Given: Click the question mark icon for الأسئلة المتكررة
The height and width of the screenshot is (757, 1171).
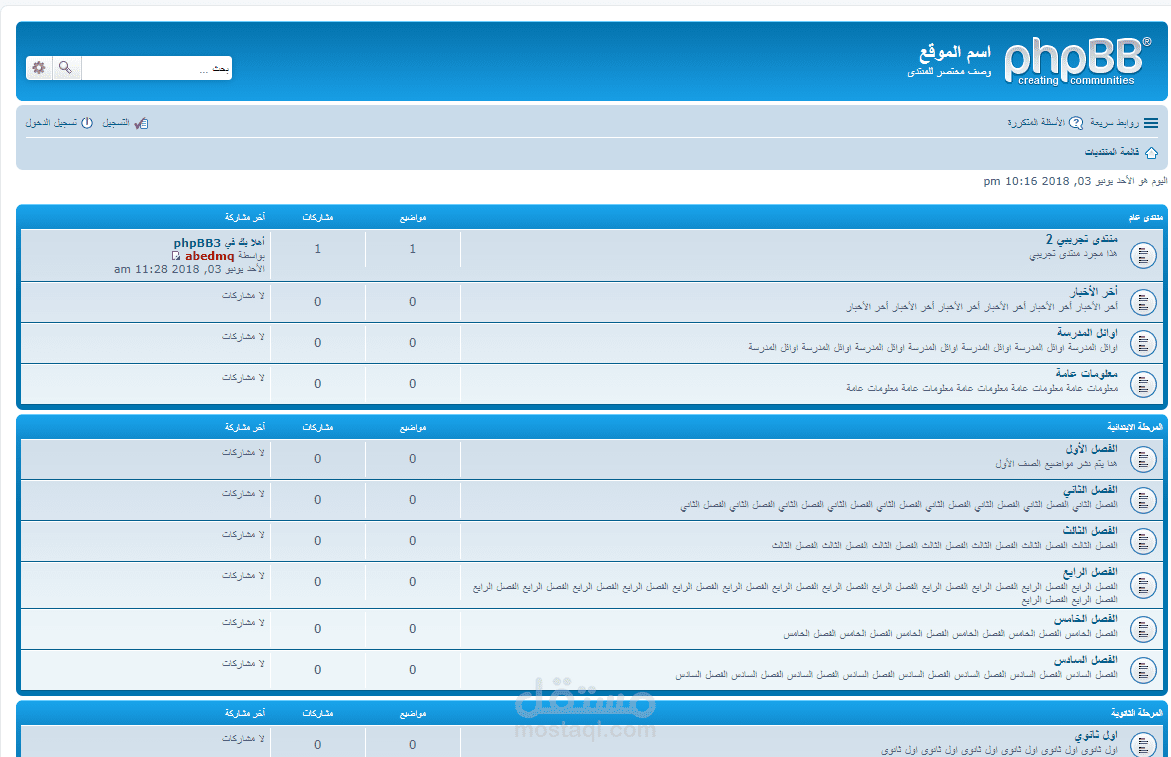Looking at the screenshot, I should (1075, 122).
